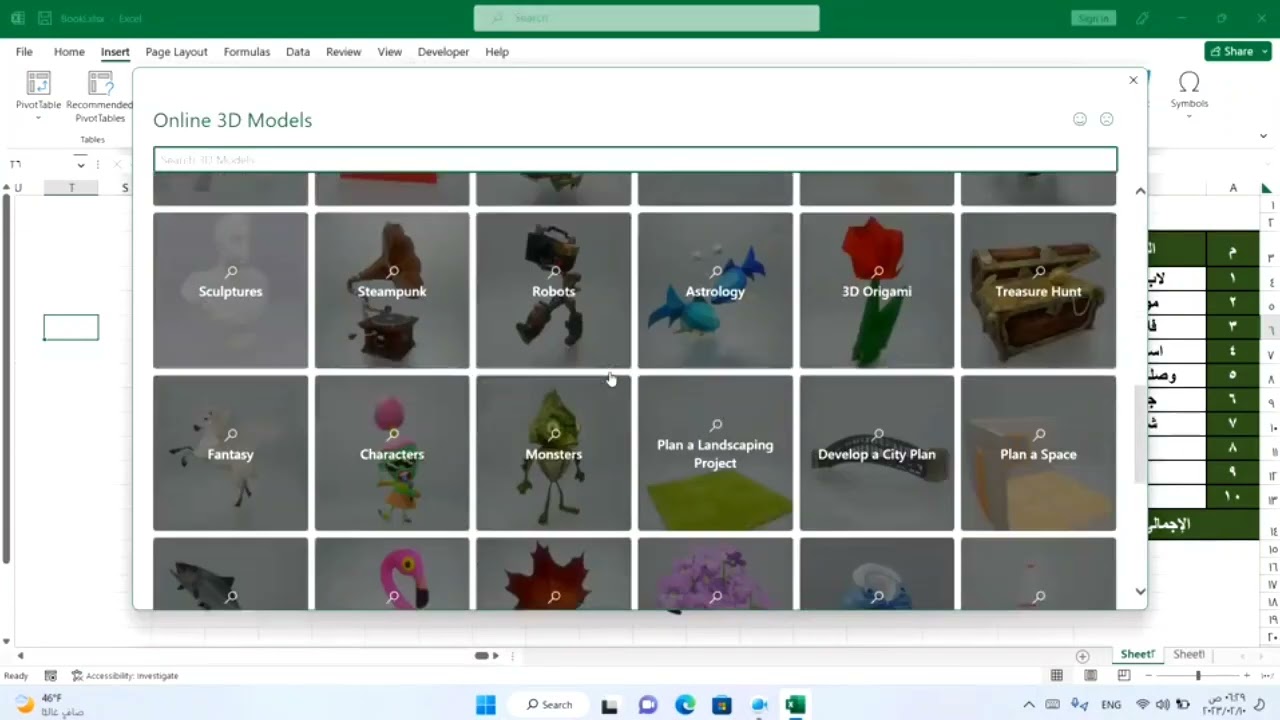1280x720 pixels.
Task: Open the File menu
Action: (x=24, y=52)
